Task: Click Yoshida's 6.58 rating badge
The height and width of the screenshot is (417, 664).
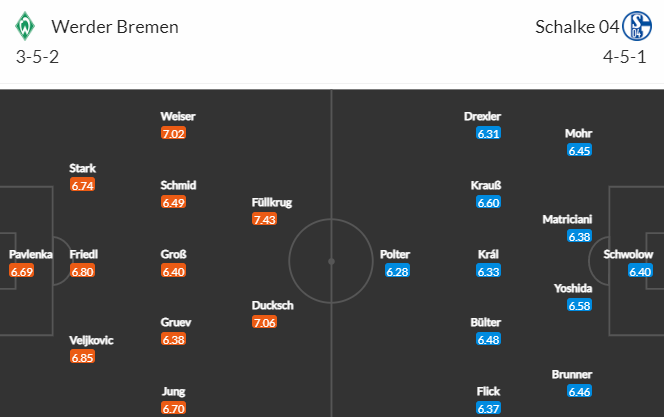Action: pos(579,305)
